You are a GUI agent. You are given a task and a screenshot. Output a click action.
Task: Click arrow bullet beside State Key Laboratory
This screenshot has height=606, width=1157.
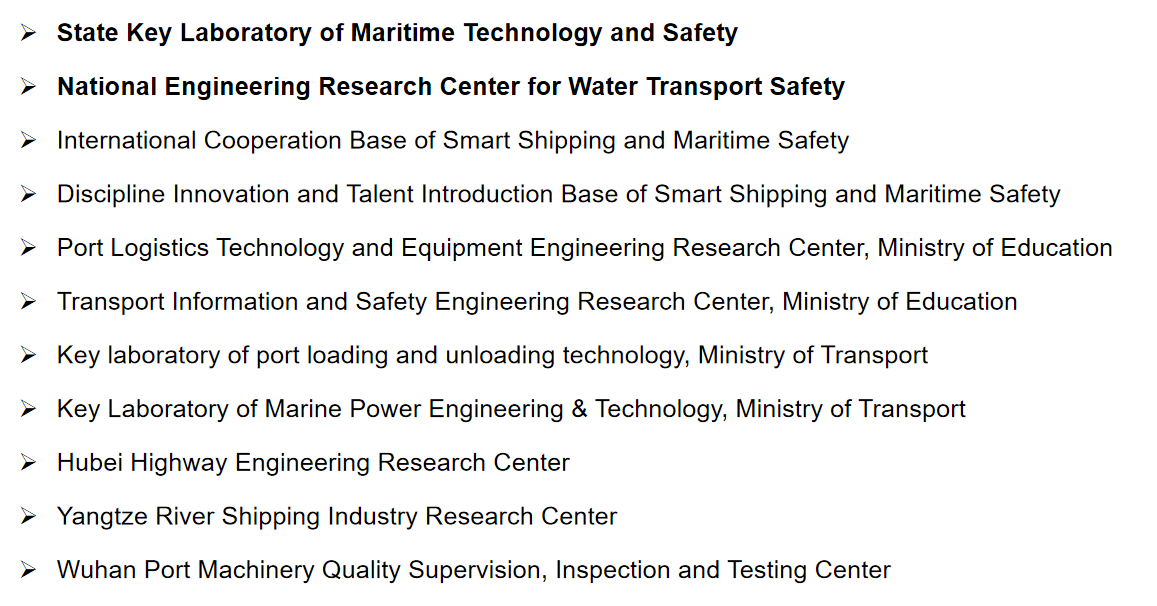tap(28, 33)
